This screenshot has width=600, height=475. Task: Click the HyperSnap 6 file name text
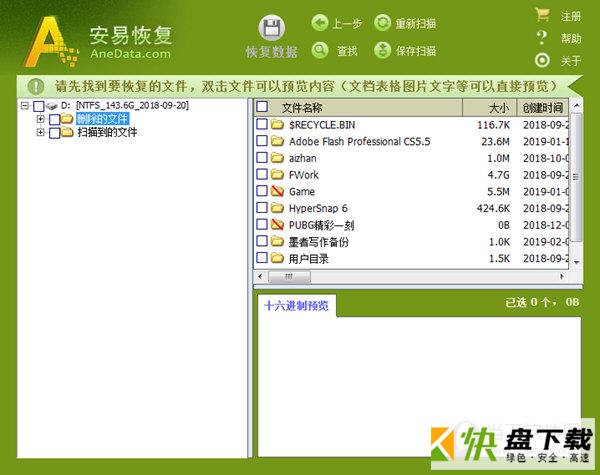[x=318, y=208]
